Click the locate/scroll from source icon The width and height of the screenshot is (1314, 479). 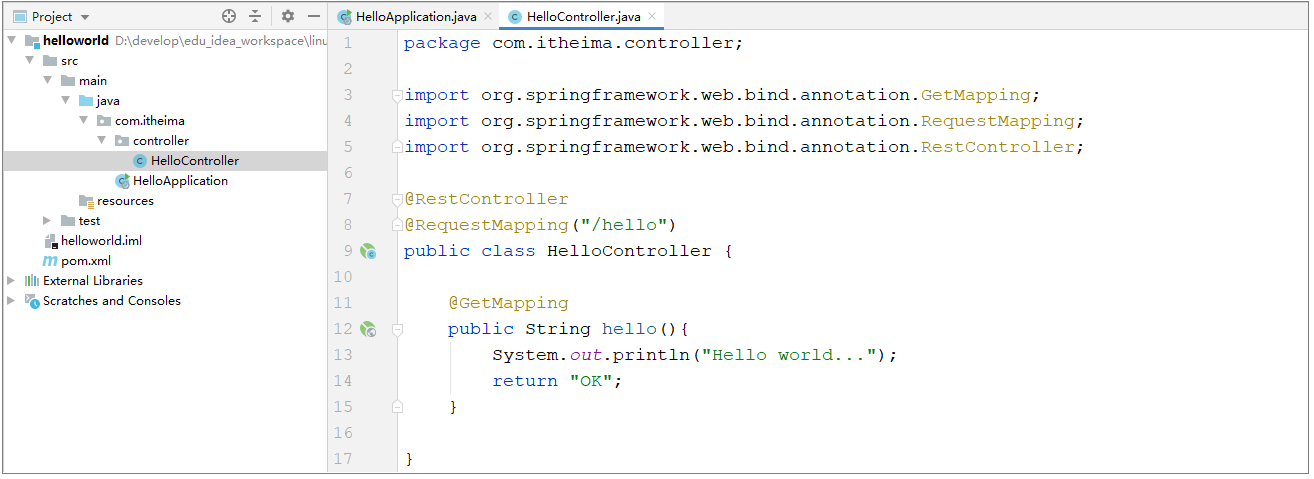[229, 16]
